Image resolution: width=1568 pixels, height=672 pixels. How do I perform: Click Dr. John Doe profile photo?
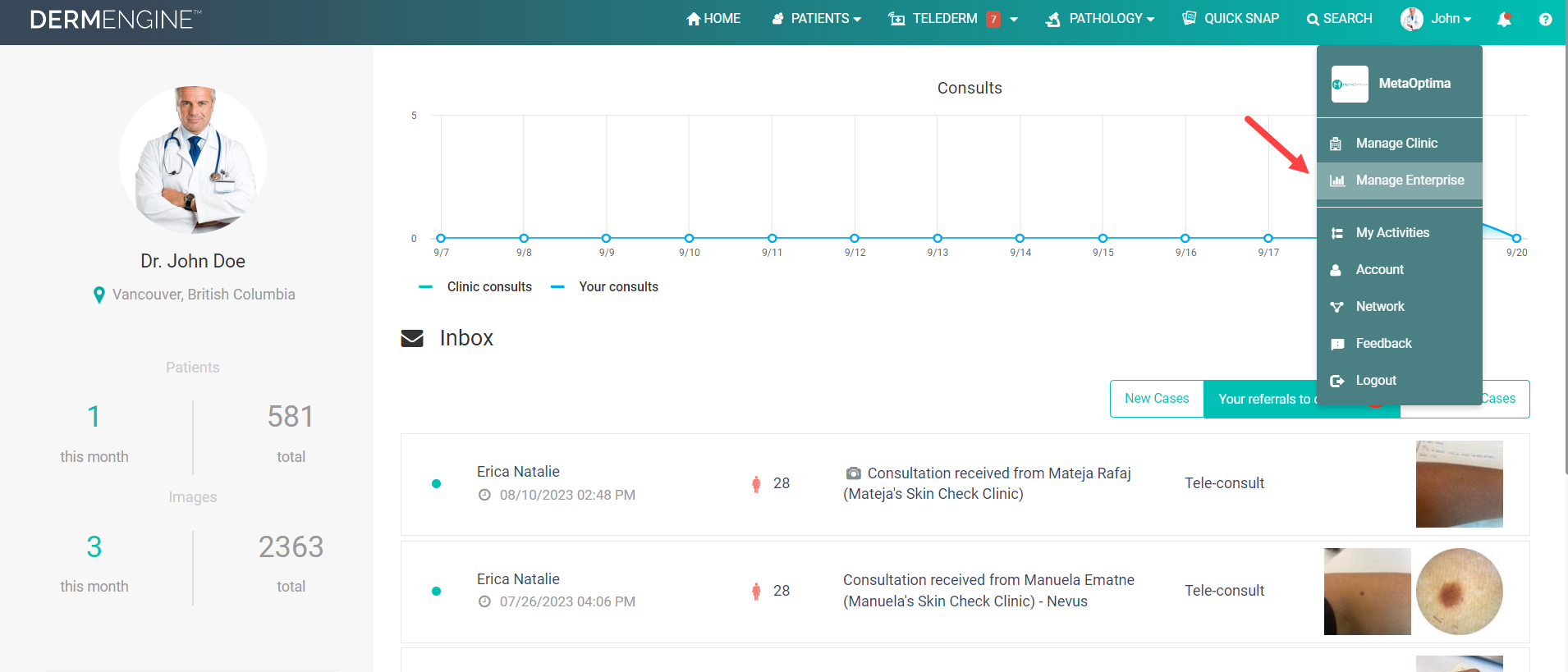click(193, 160)
